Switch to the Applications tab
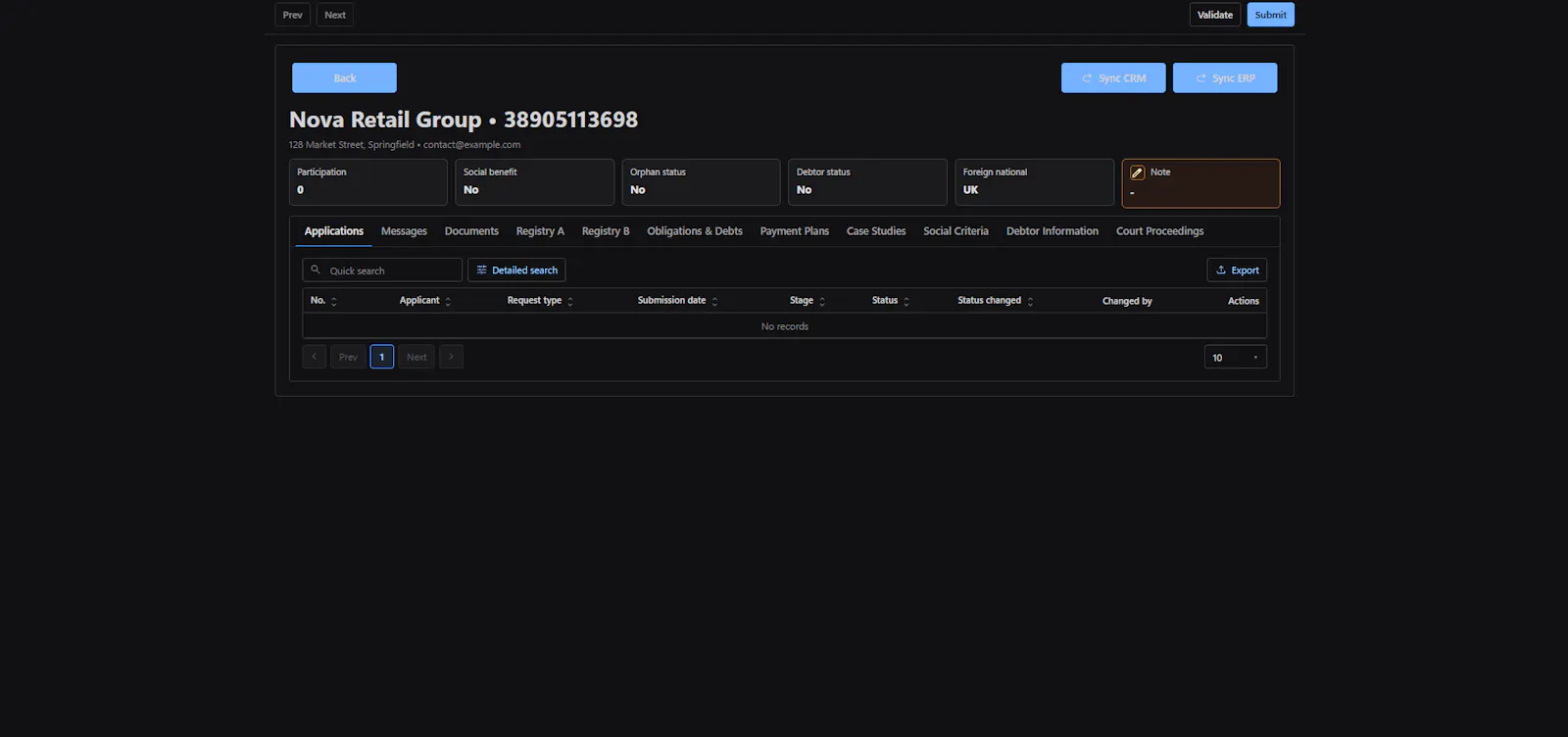The height and width of the screenshot is (737, 1568). click(x=334, y=231)
